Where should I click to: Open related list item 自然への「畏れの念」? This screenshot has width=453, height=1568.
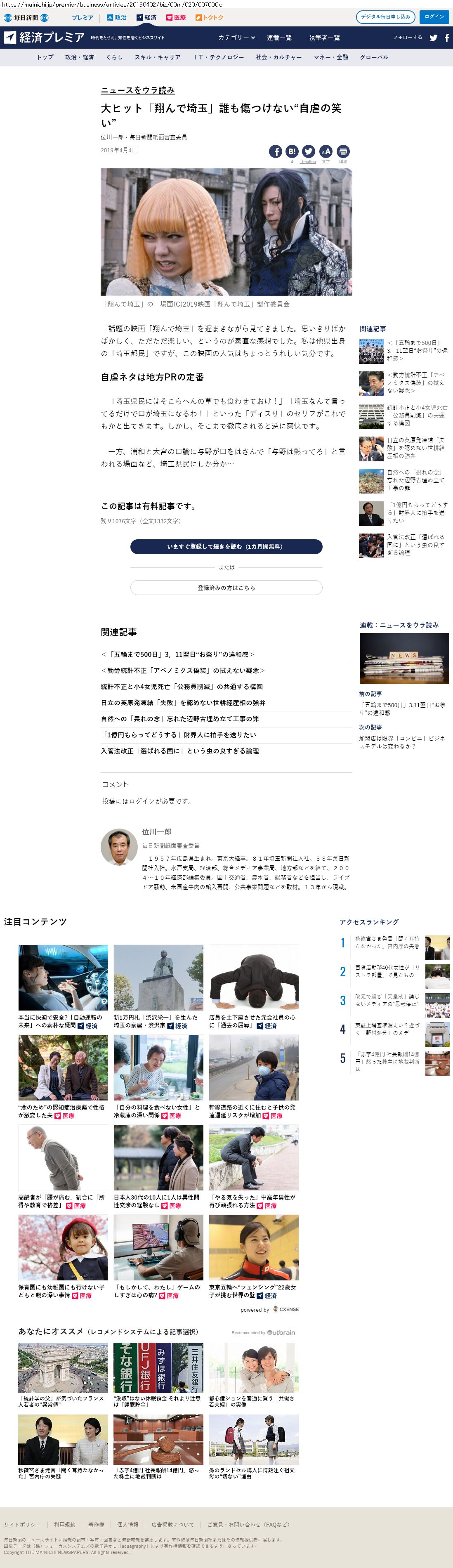point(179,718)
